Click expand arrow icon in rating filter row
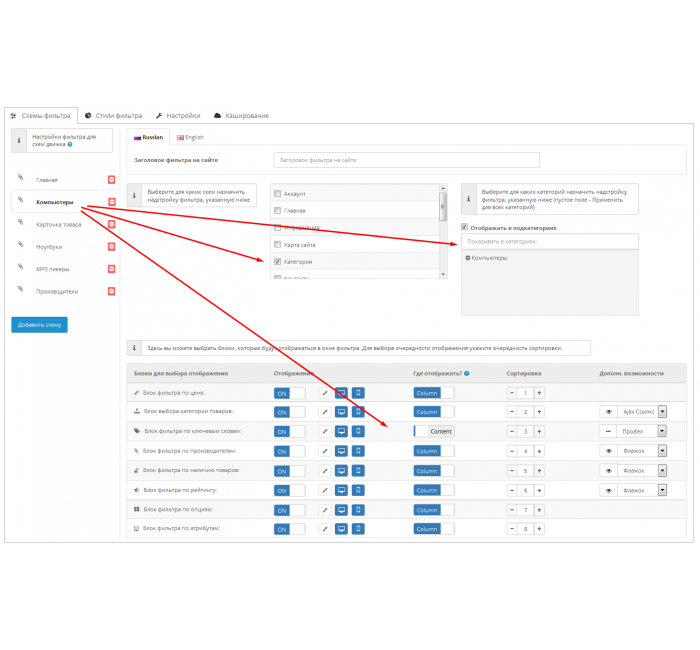This screenshot has height=650, width=700. [325, 490]
